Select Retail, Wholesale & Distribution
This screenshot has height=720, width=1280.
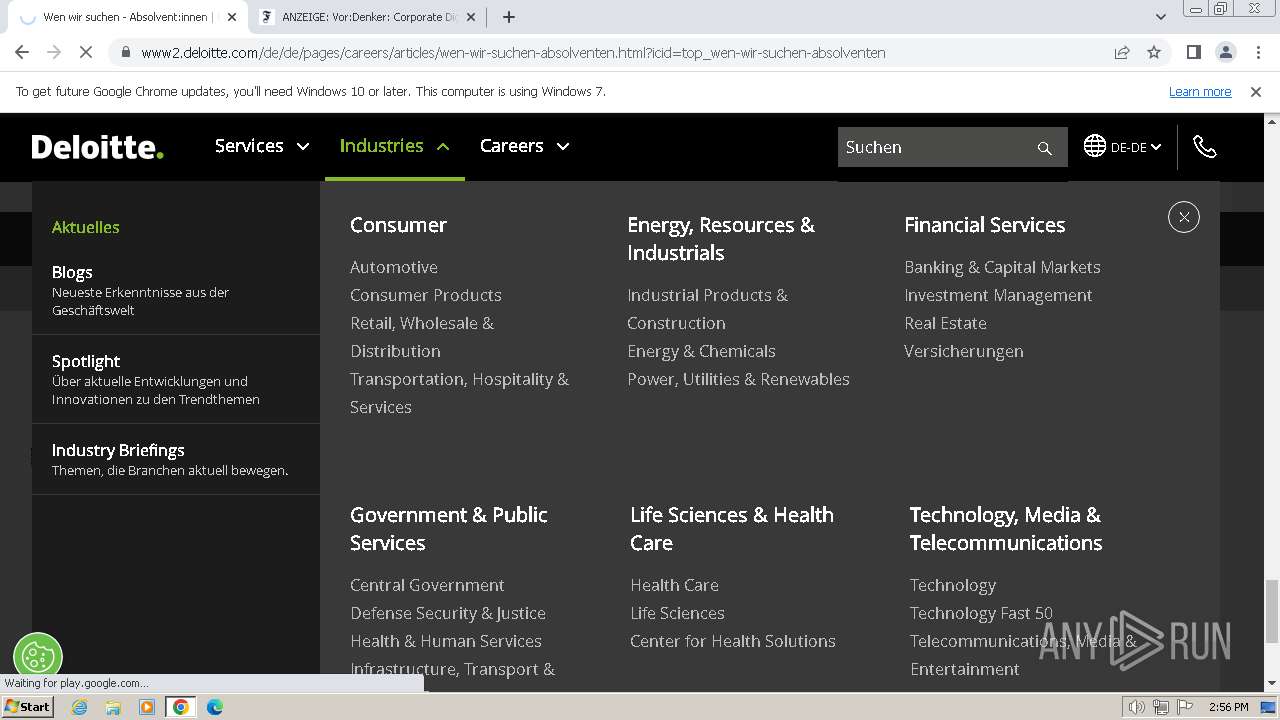[x=422, y=337]
